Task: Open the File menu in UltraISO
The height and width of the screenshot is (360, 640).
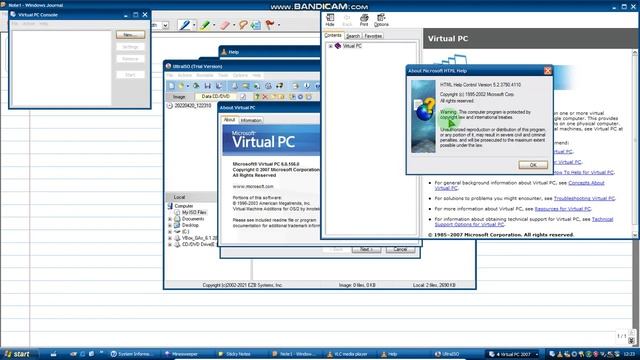Action: [x=170, y=76]
